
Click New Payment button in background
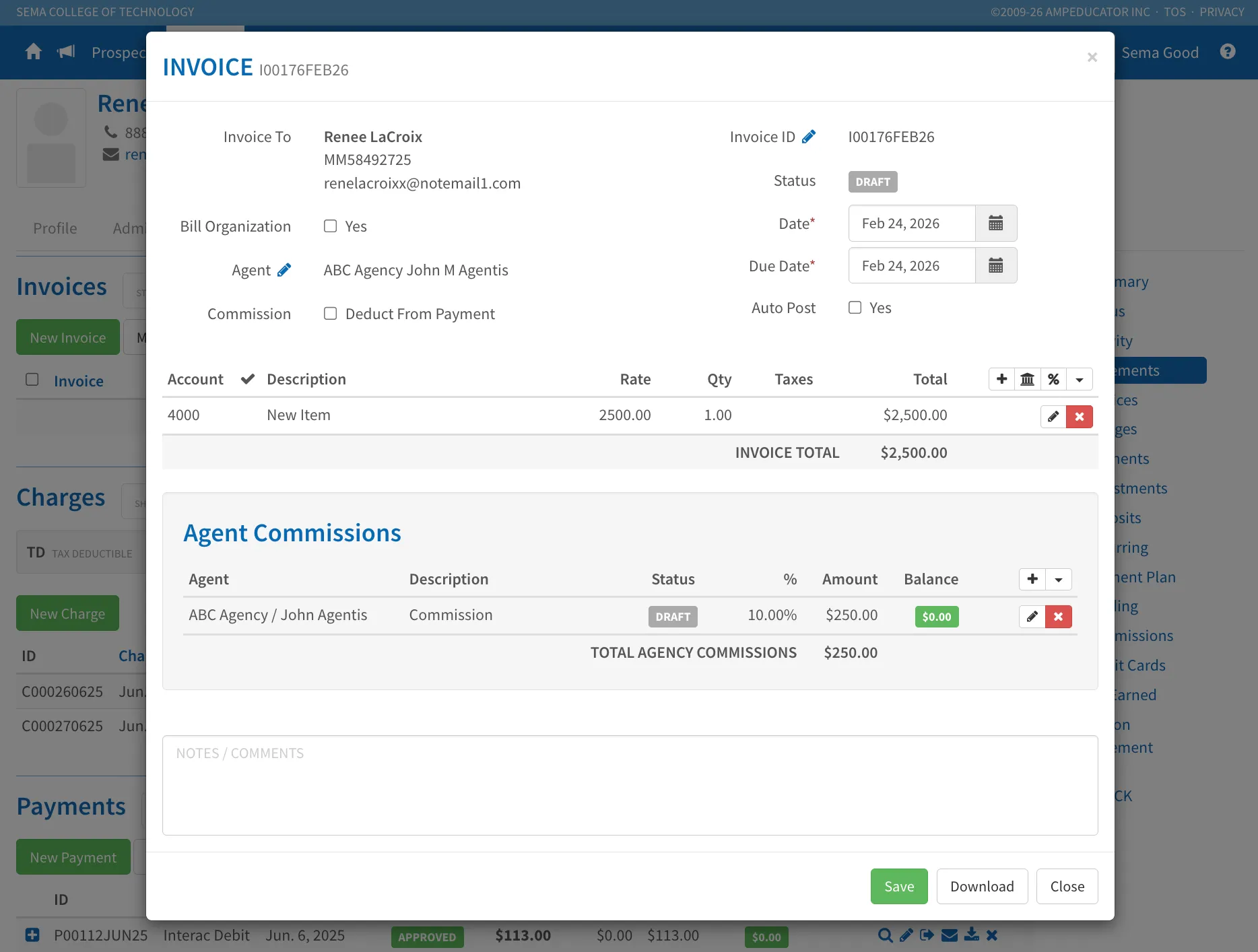point(73,857)
